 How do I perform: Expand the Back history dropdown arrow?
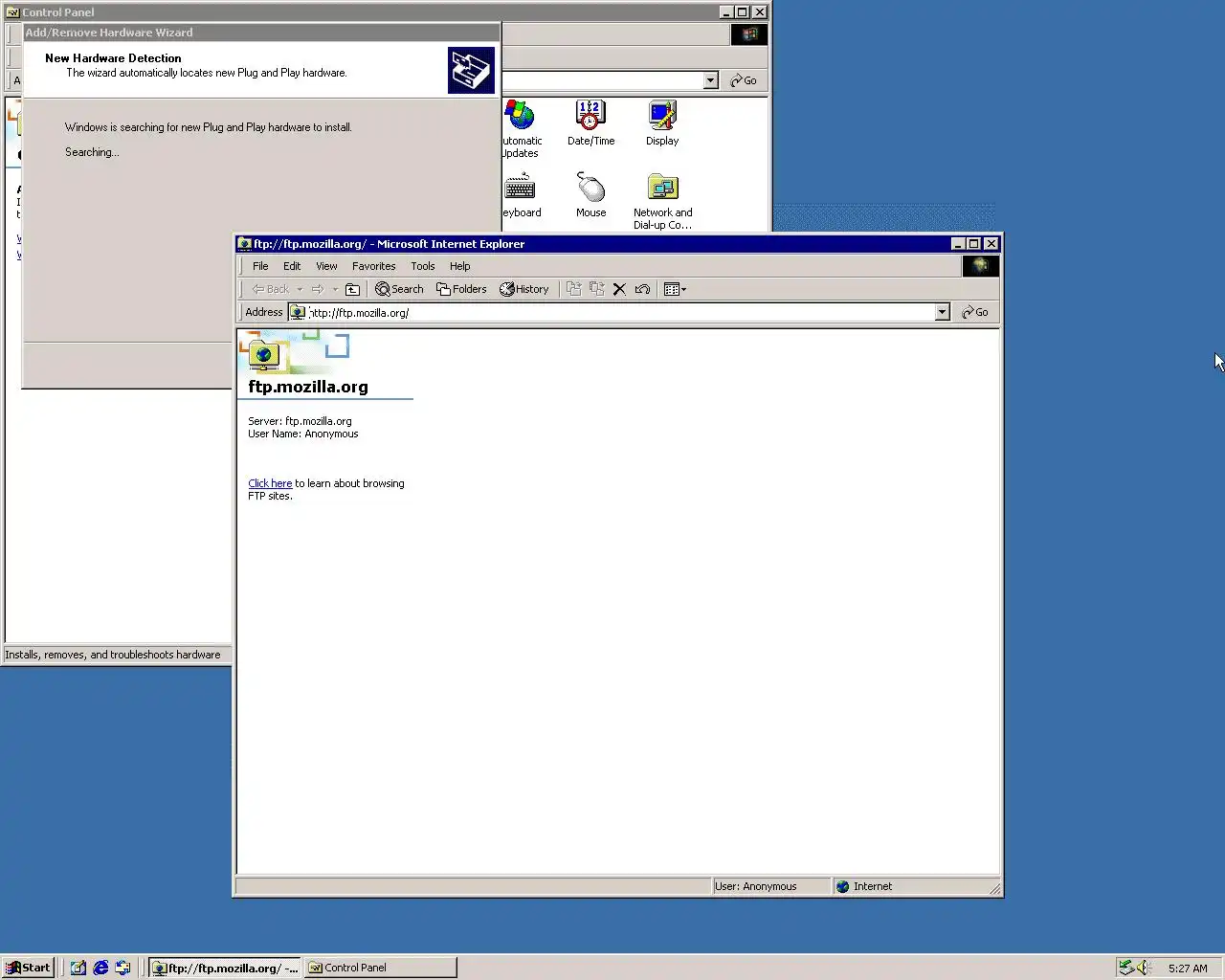point(300,289)
